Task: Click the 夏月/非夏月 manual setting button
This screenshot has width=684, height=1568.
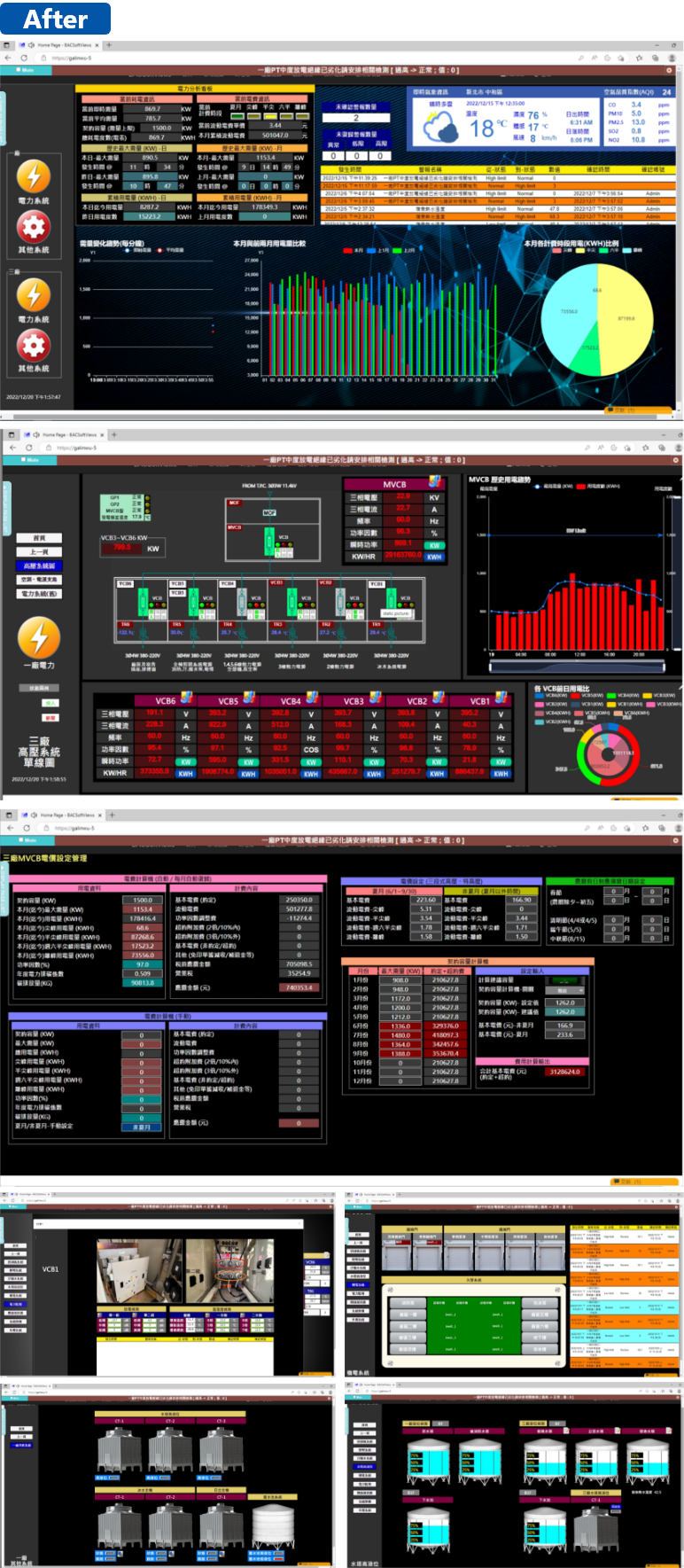Action: pos(142,1127)
